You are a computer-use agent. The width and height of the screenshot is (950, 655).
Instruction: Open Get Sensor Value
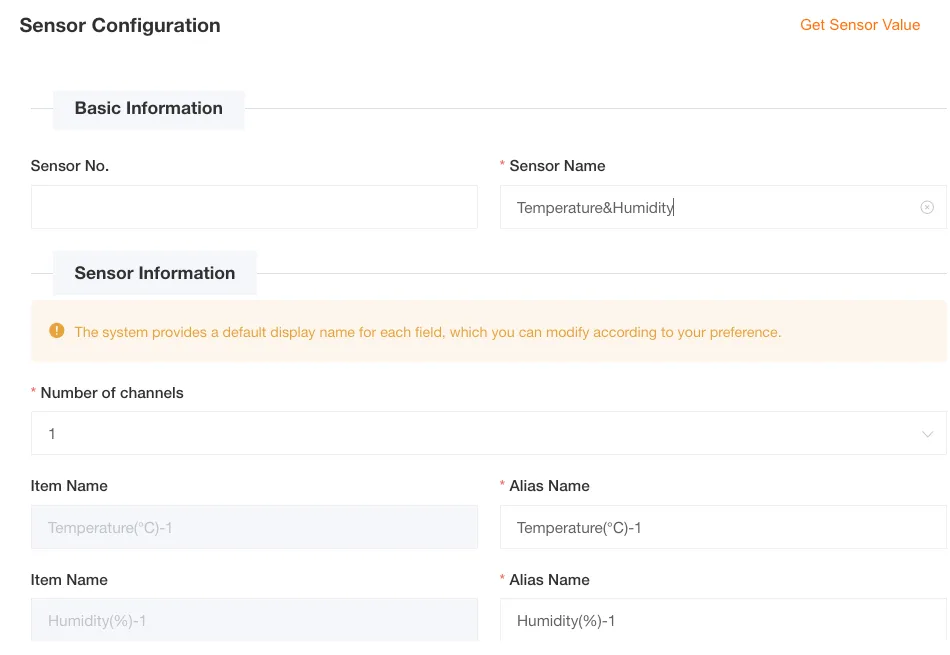coord(859,24)
